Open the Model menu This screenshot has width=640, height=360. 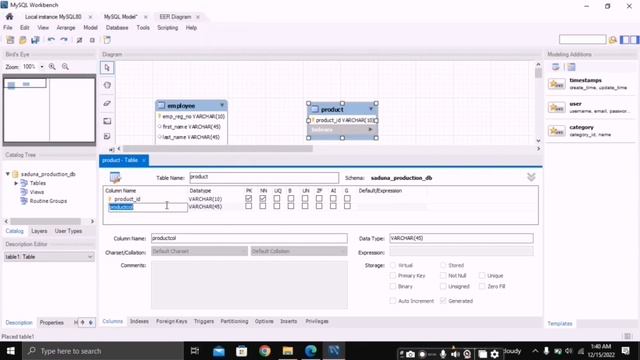click(91, 28)
